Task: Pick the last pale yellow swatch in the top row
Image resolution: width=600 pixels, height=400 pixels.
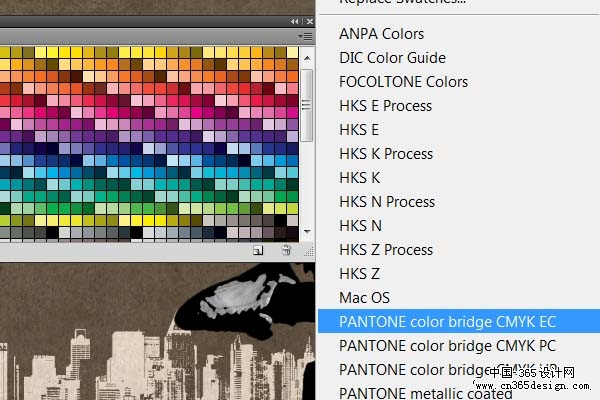Action: click(x=293, y=52)
